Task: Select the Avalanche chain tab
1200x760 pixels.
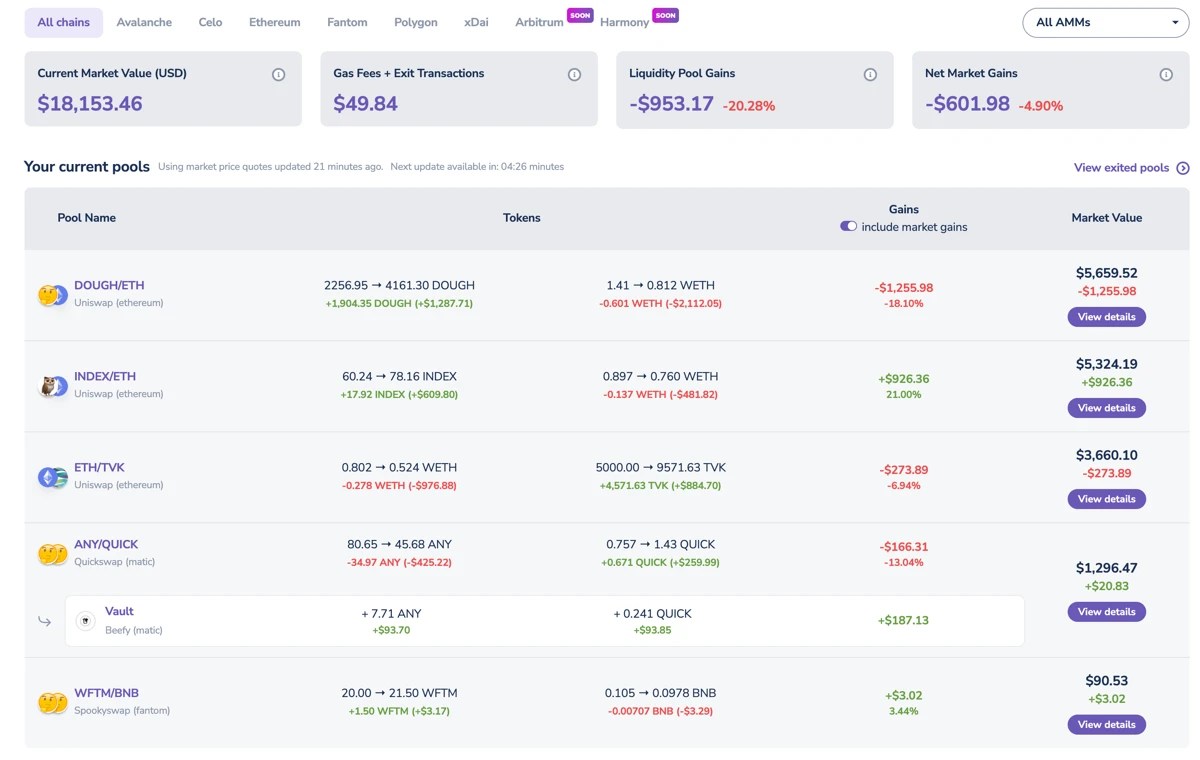Action: pos(144,22)
